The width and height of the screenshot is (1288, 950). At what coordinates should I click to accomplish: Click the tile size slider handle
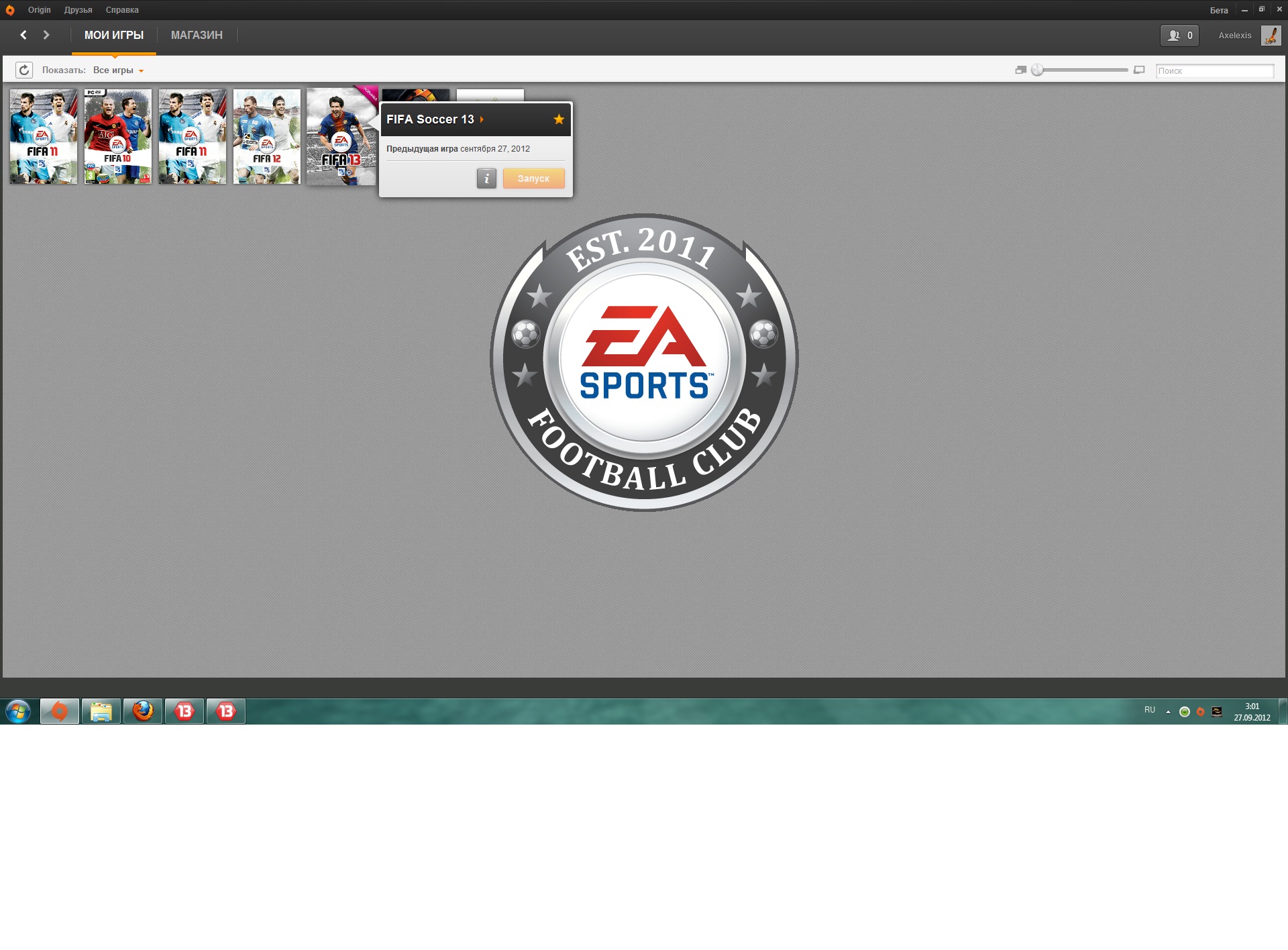tap(1037, 70)
